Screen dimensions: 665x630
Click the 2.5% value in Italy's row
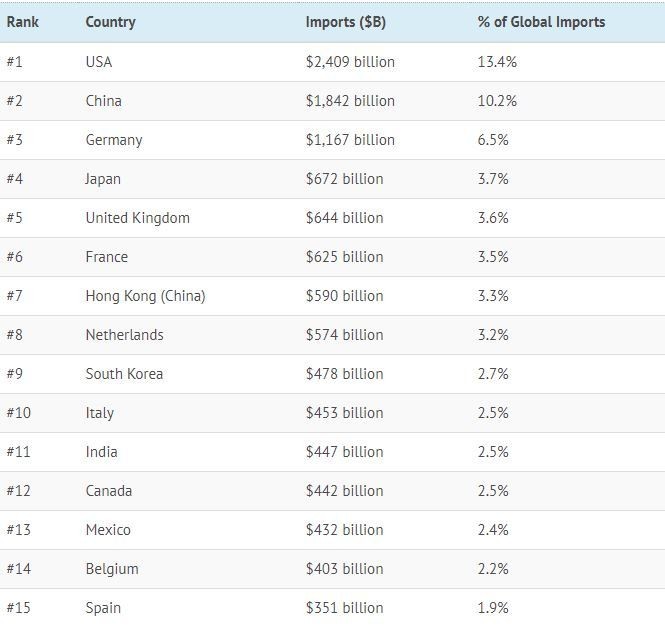point(493,413)
